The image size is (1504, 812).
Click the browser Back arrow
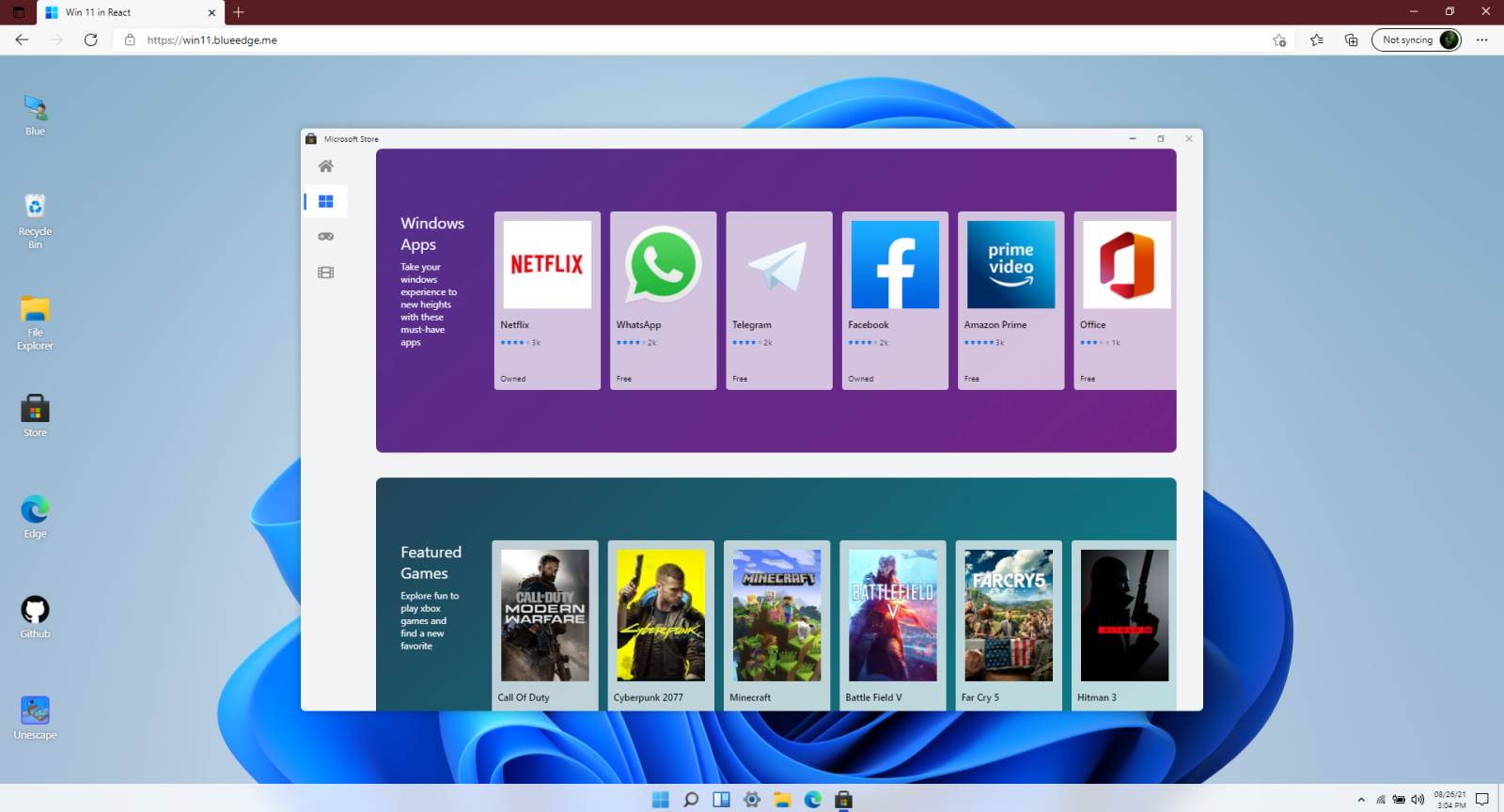click(x=22, y=39)
